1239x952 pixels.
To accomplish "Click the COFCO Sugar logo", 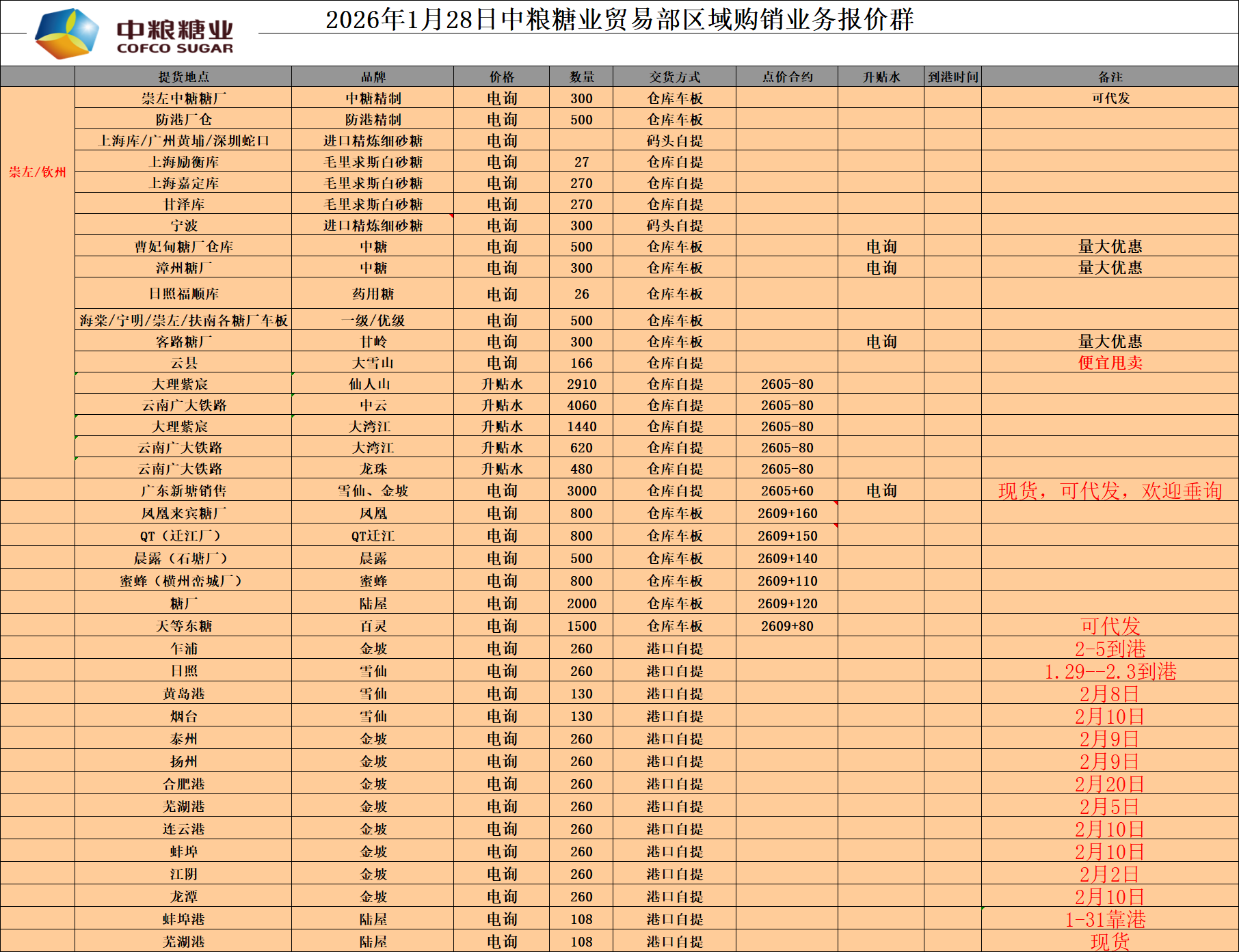I will [135, 34].
